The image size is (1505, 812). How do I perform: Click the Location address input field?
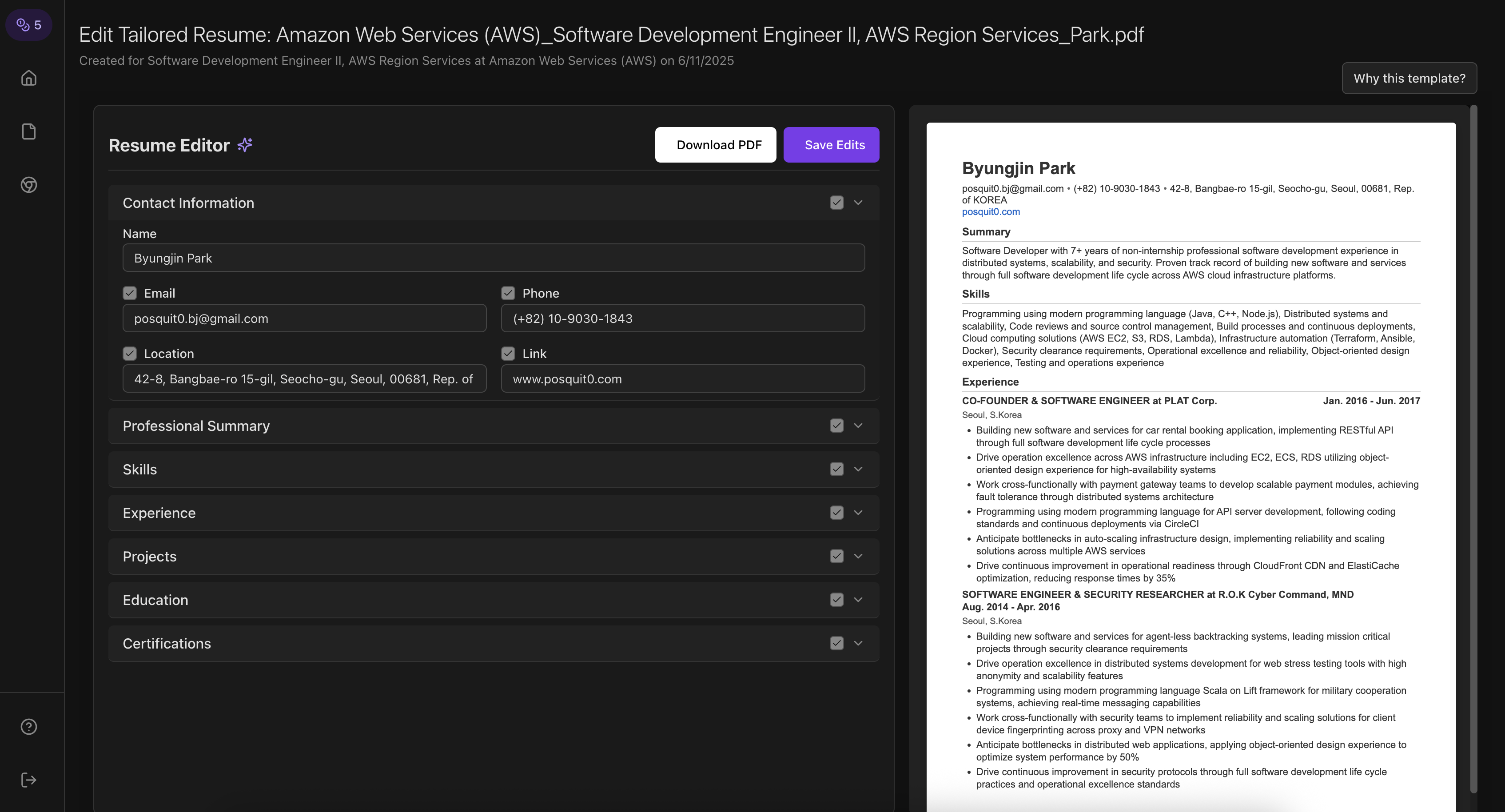tap(304, 378)
